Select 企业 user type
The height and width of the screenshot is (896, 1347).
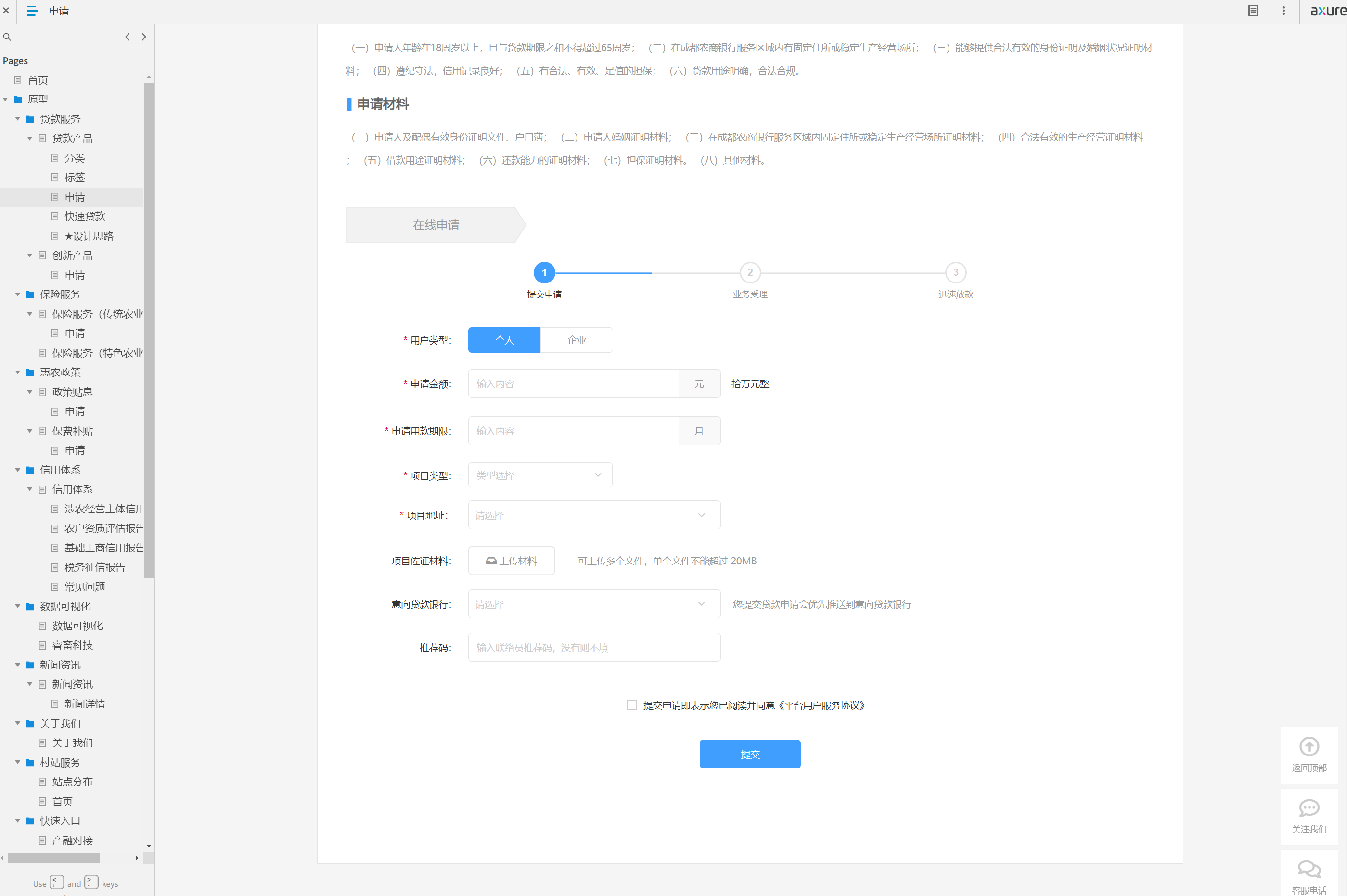[576, 340]
